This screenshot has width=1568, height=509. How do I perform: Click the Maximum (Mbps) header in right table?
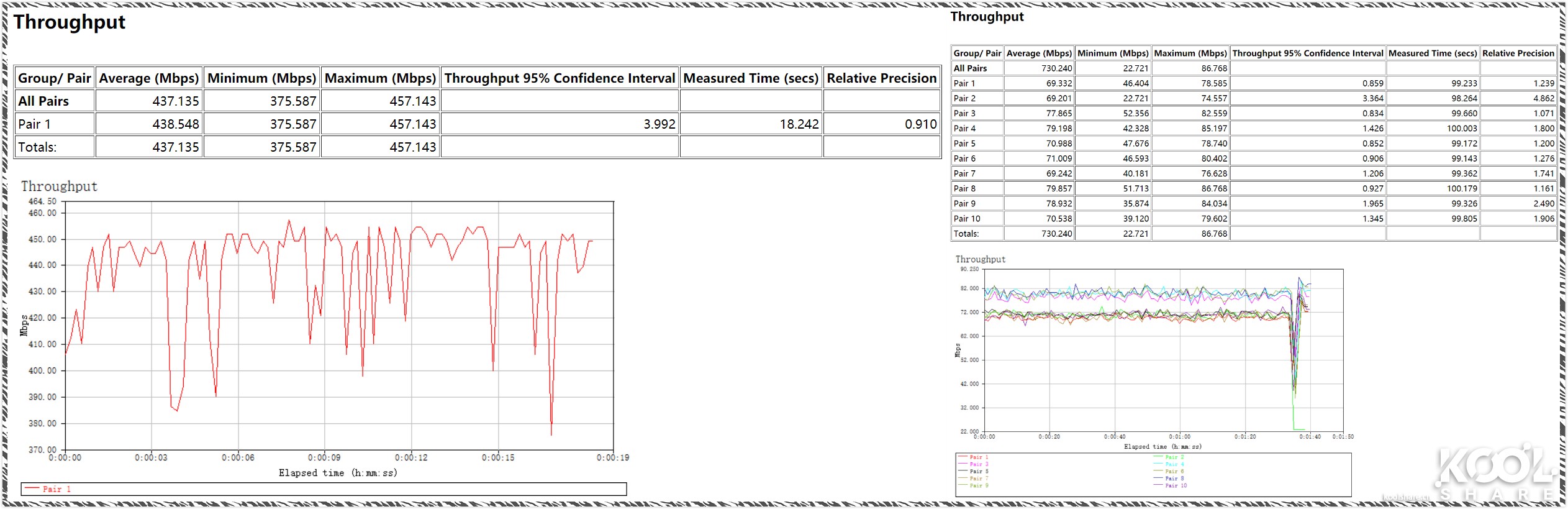pos(1190,53)
